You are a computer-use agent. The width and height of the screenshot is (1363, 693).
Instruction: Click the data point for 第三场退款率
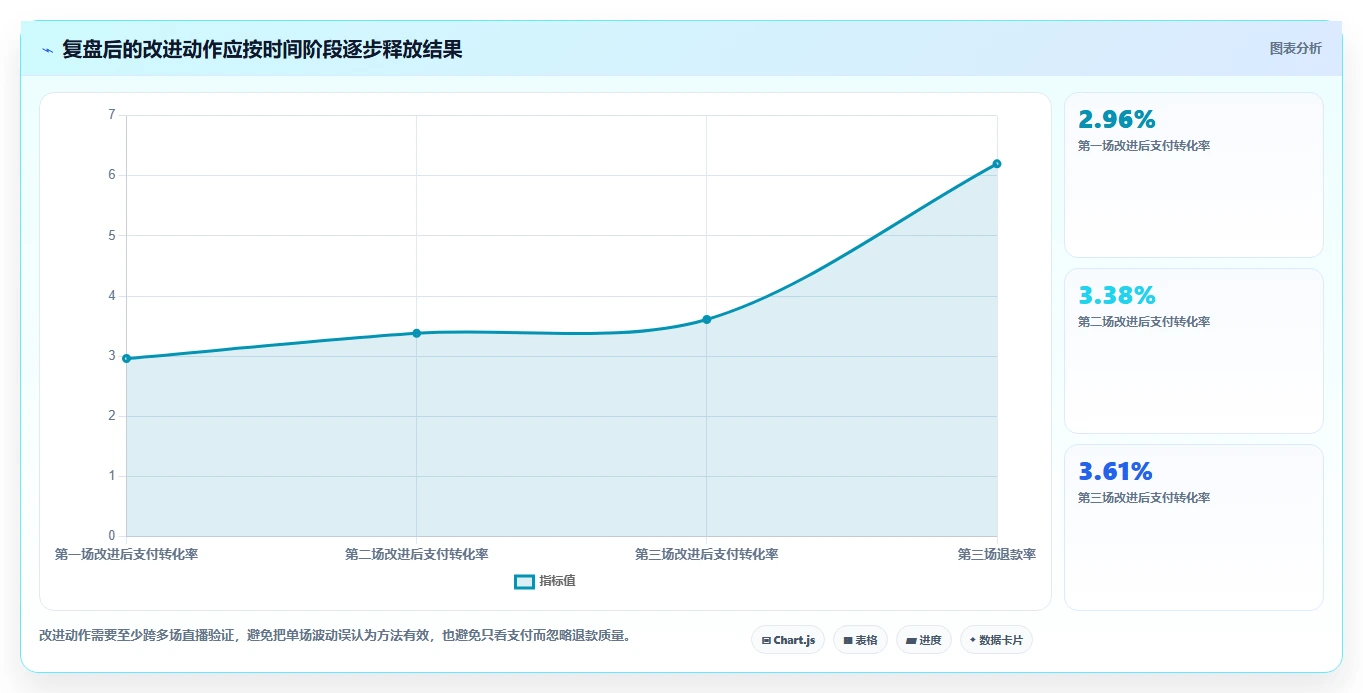tap(997, 164)
